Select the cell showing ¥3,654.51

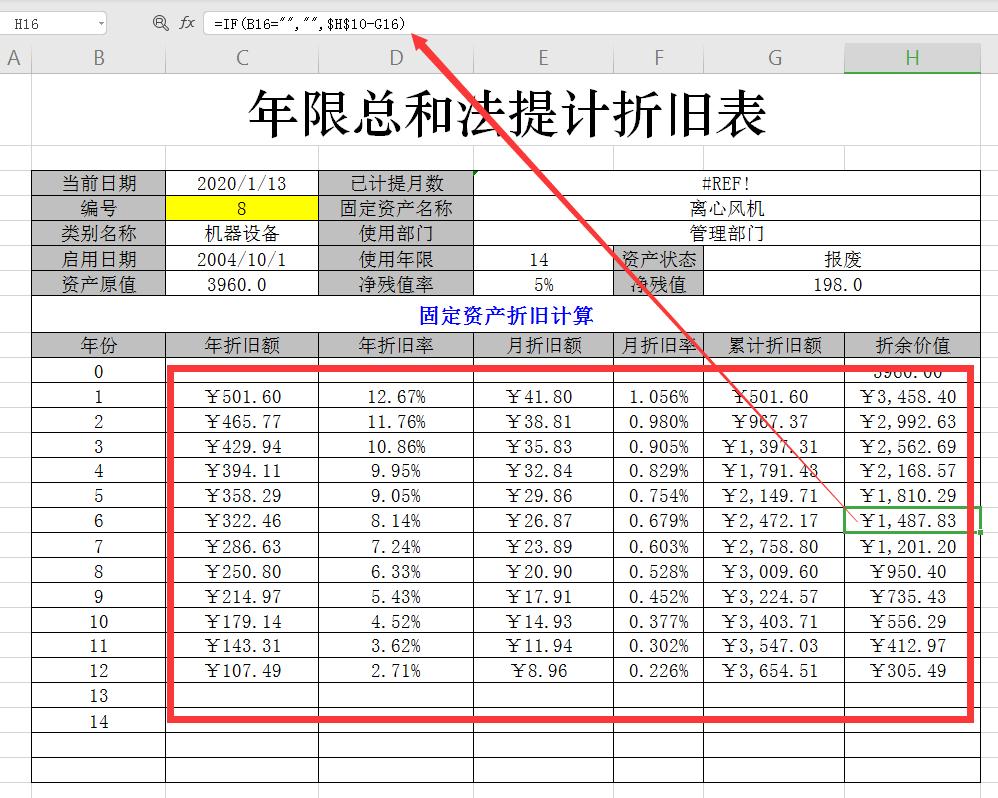point(774,671)
